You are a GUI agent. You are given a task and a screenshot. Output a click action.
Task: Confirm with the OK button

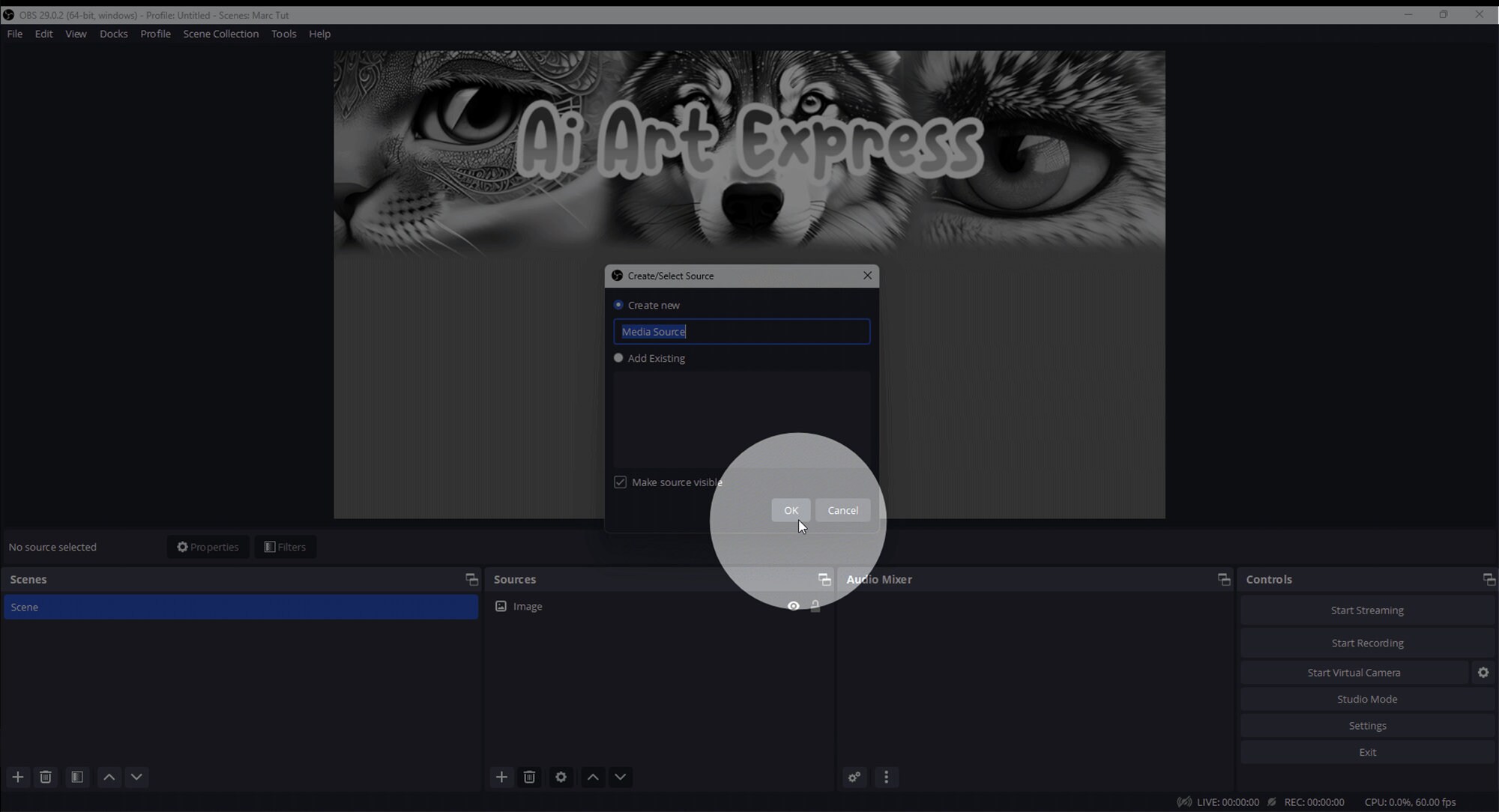point(791,510)
